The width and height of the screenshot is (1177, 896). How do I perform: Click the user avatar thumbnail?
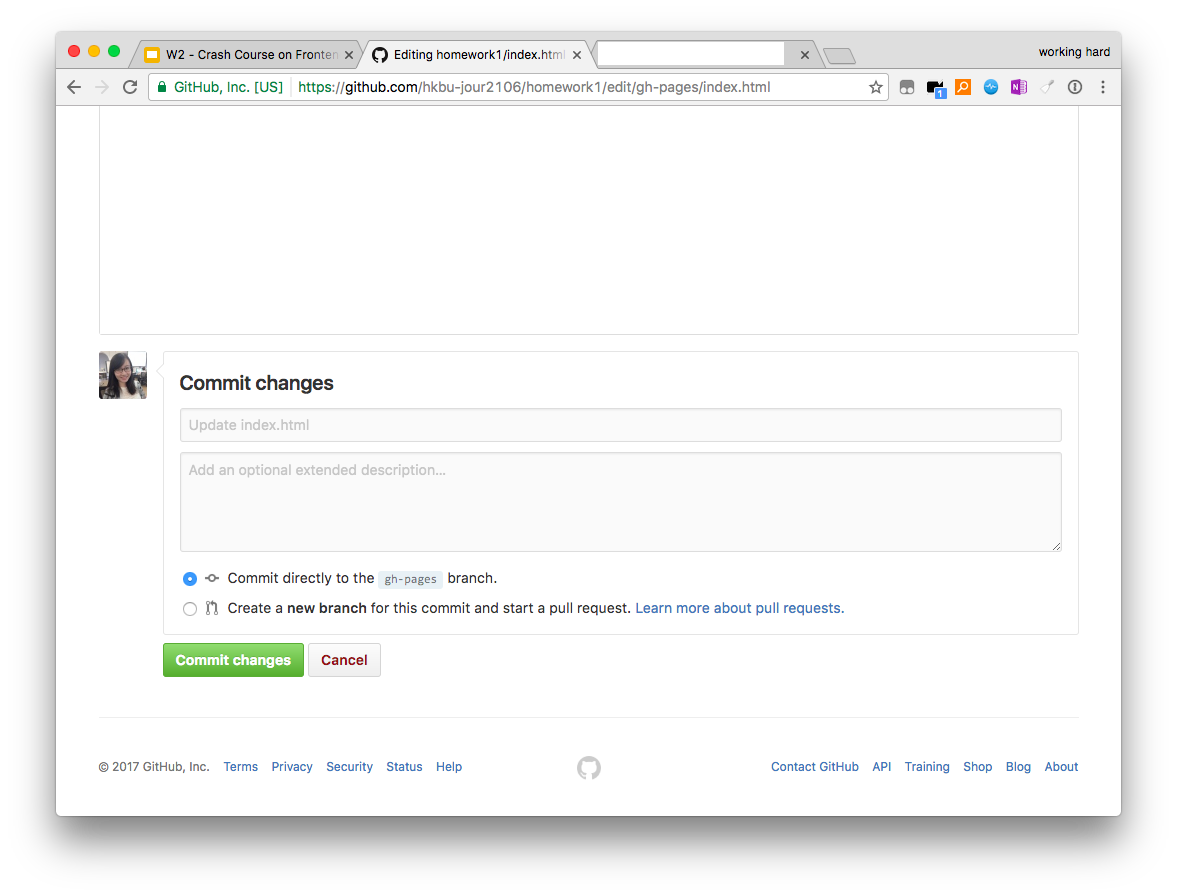[x=123, y=375]
